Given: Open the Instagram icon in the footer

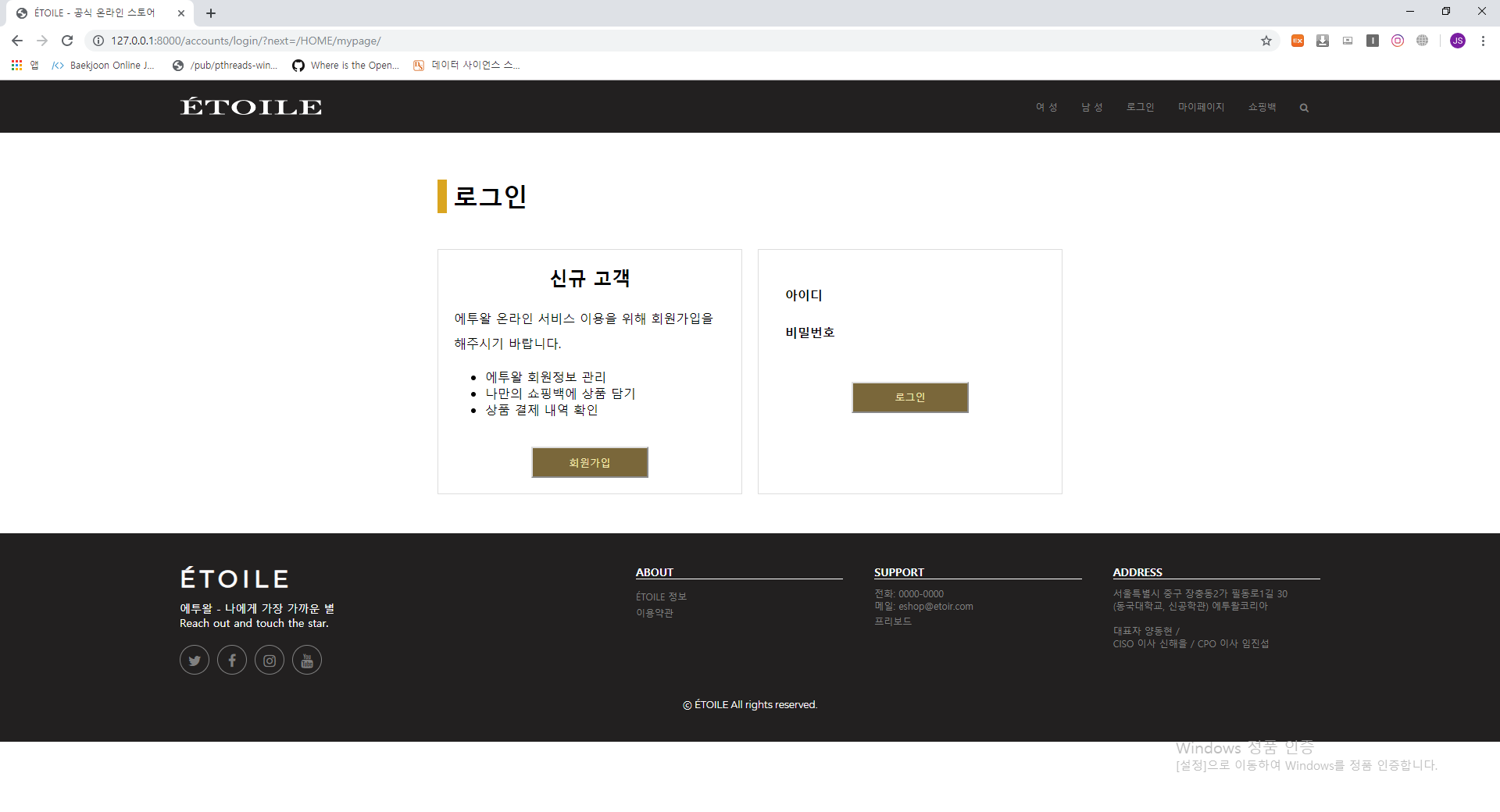Looking at the screenshot, I should 269,660.
